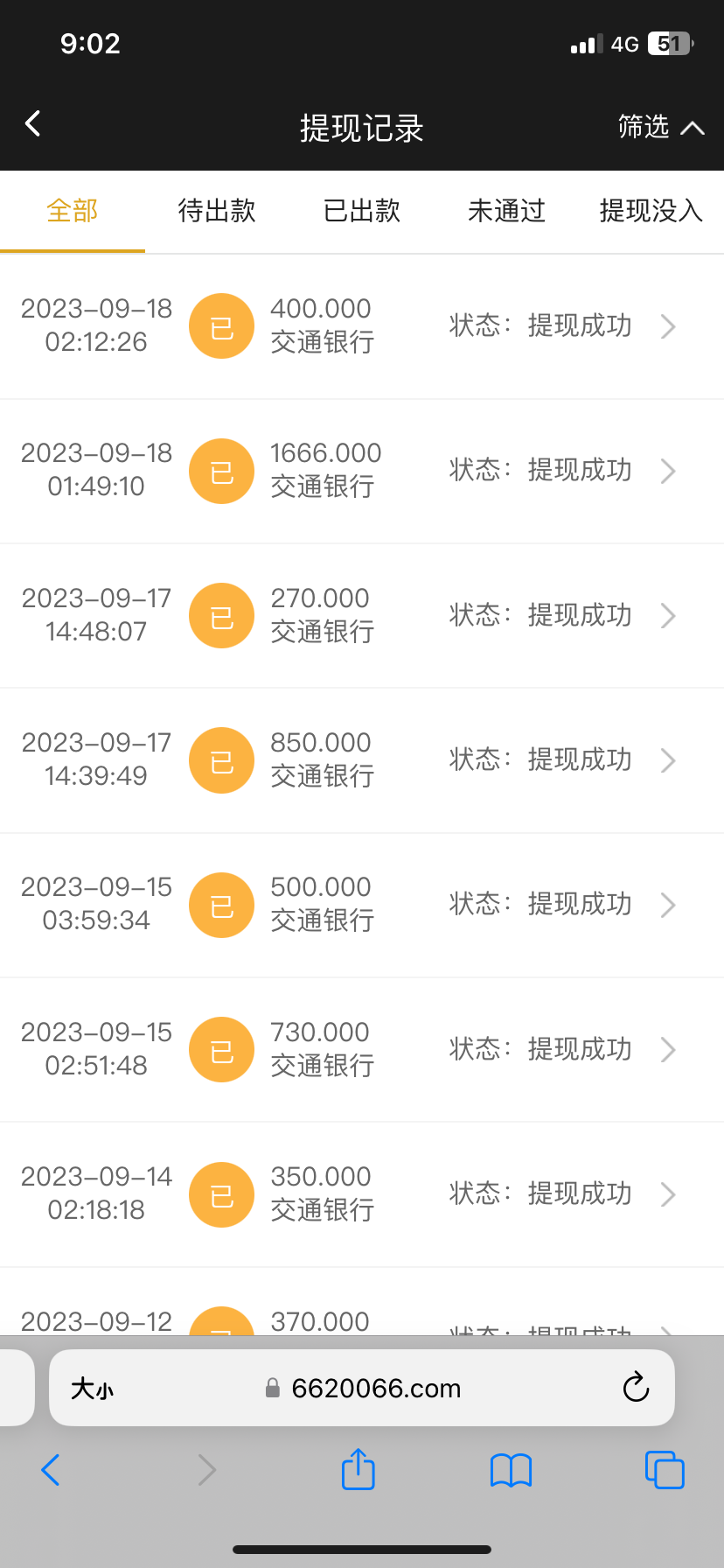Open Safari bookmarks book icon
724x1568 pixels.
coord(511,1470)
